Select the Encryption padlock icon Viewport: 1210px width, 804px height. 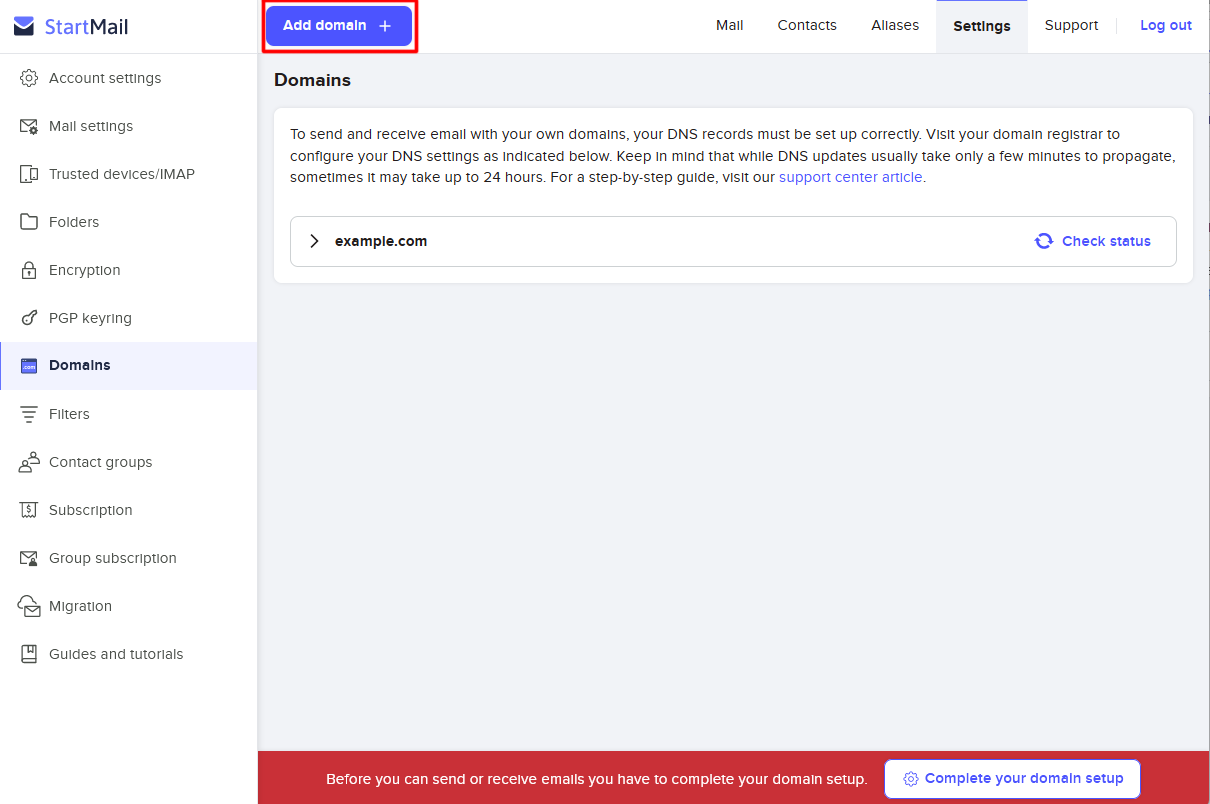click(30, 270)
